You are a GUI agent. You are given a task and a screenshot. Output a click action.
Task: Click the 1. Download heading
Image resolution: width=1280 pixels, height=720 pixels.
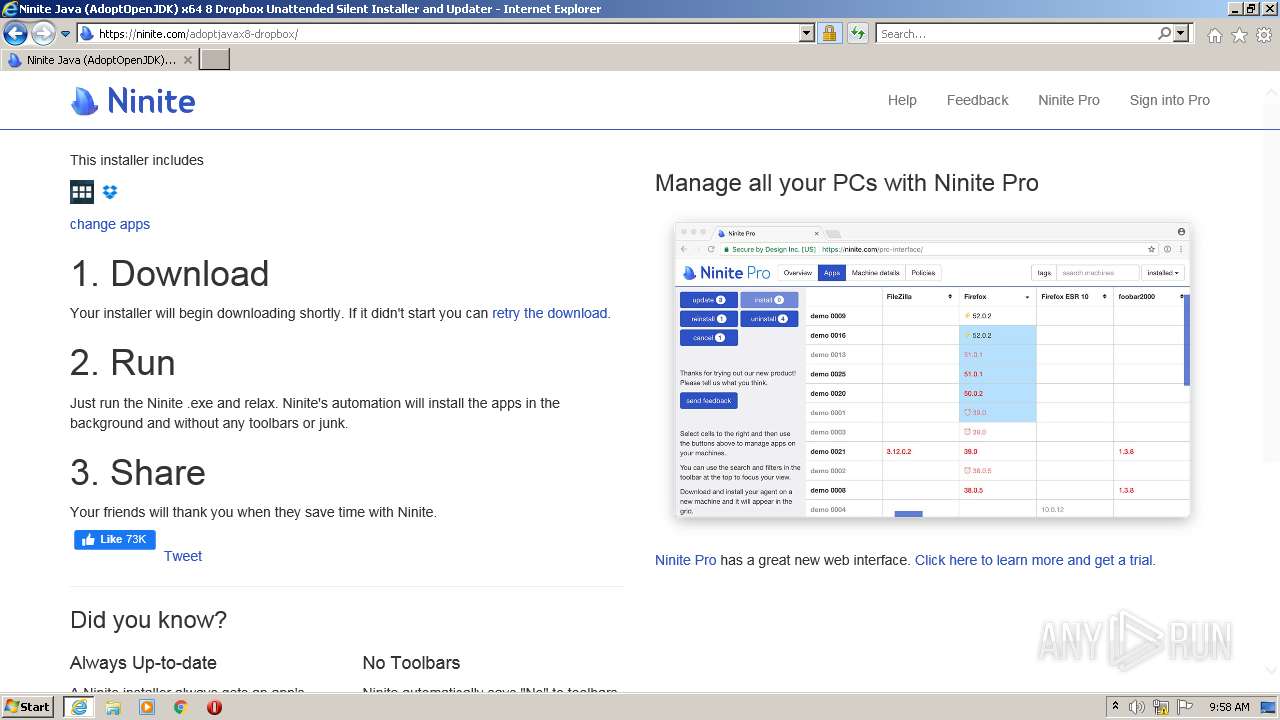pyautogui.click(x=170, y=274)
